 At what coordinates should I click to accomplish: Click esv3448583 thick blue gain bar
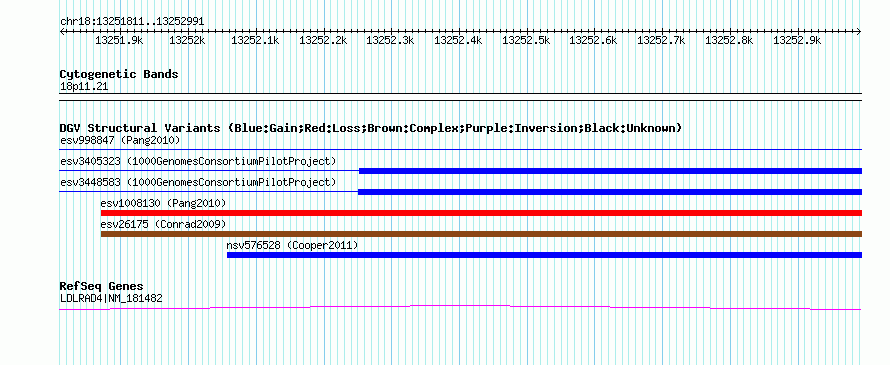[x=610, y=192]
